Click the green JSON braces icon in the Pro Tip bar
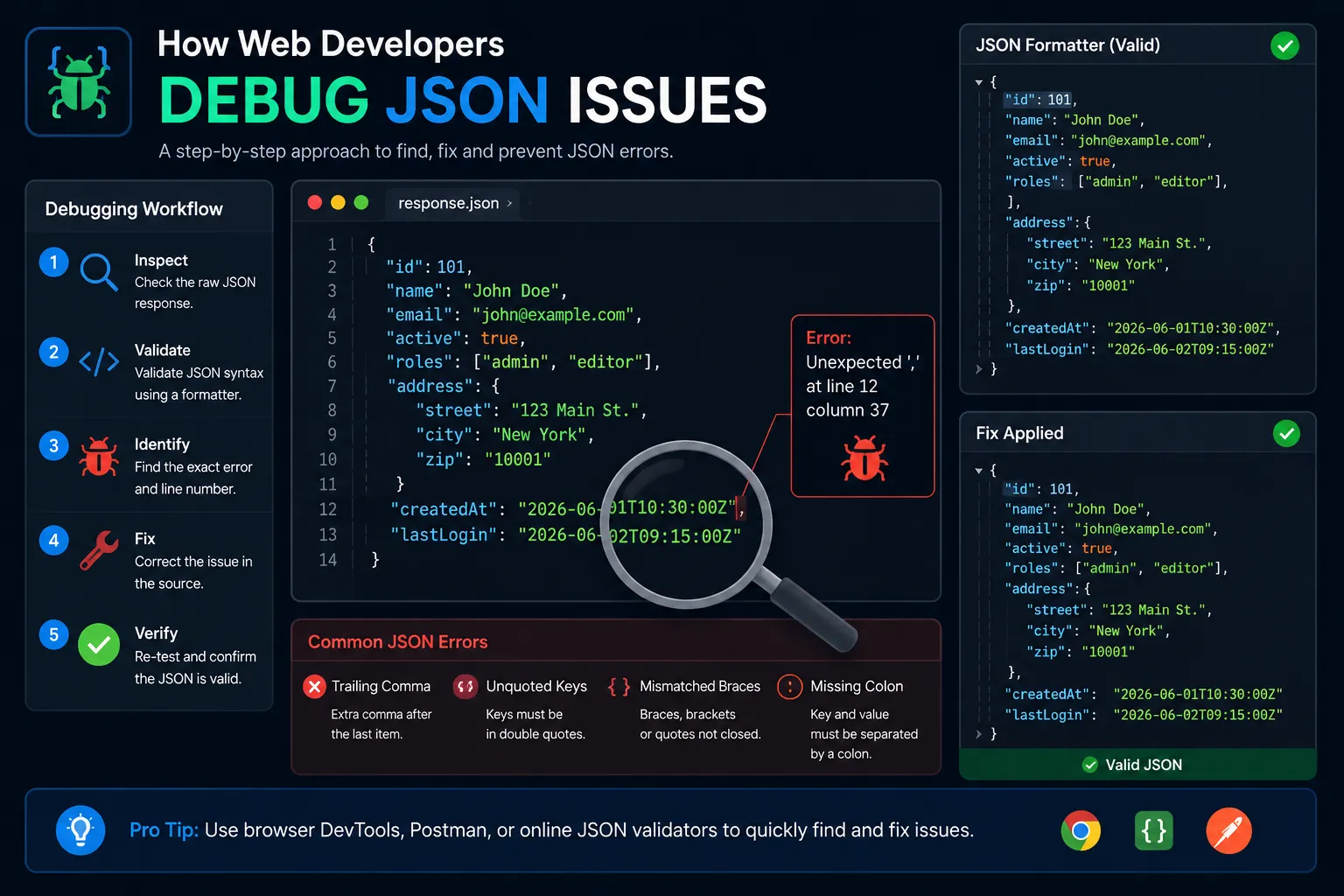This screenshot has width=1344, height=896. click(x=1154, y=830)
